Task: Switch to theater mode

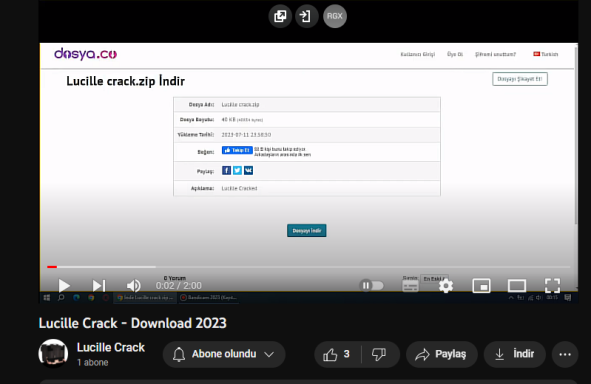Action: [x=517, y=286]
